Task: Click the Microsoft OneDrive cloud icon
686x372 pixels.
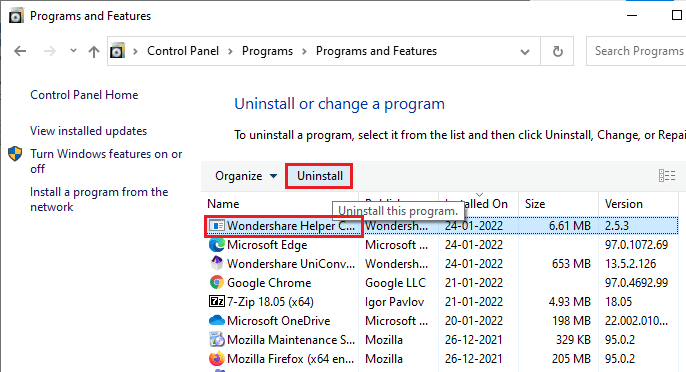Action: coord(217,321)
